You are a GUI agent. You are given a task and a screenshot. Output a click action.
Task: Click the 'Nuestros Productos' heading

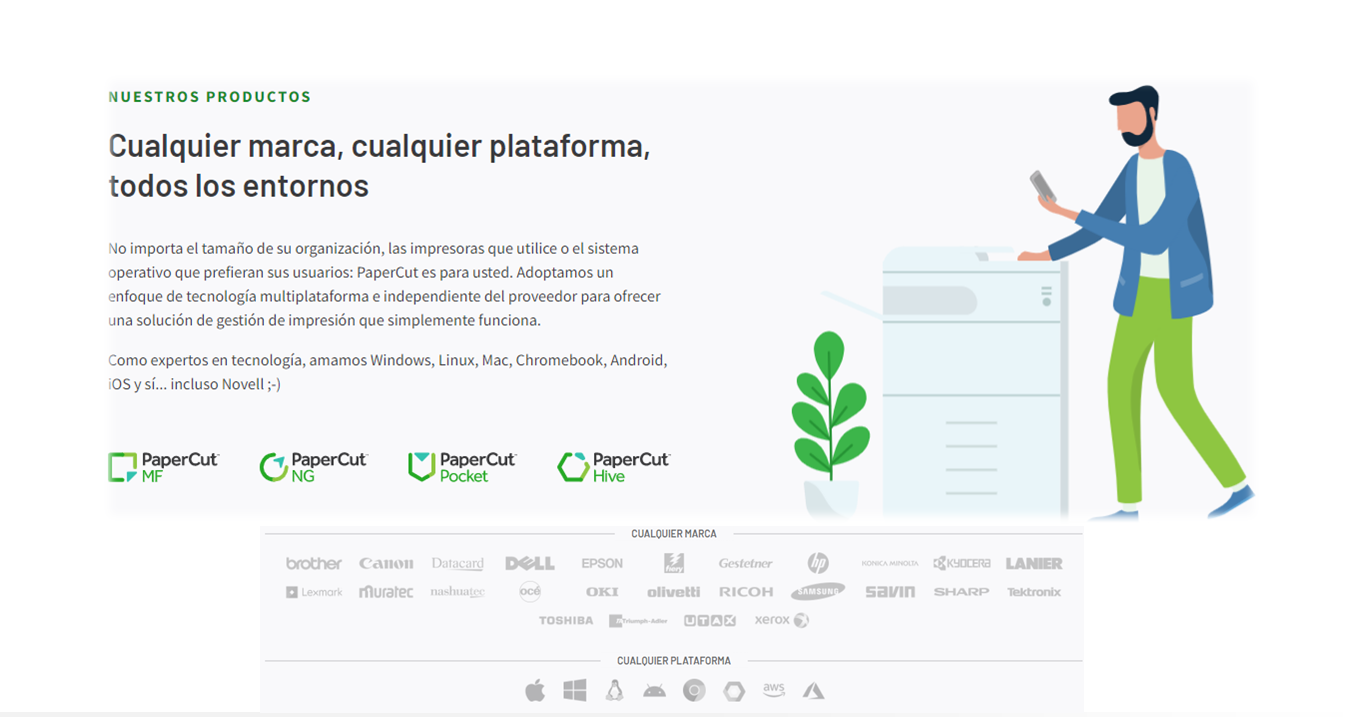(x=210, y=97)
